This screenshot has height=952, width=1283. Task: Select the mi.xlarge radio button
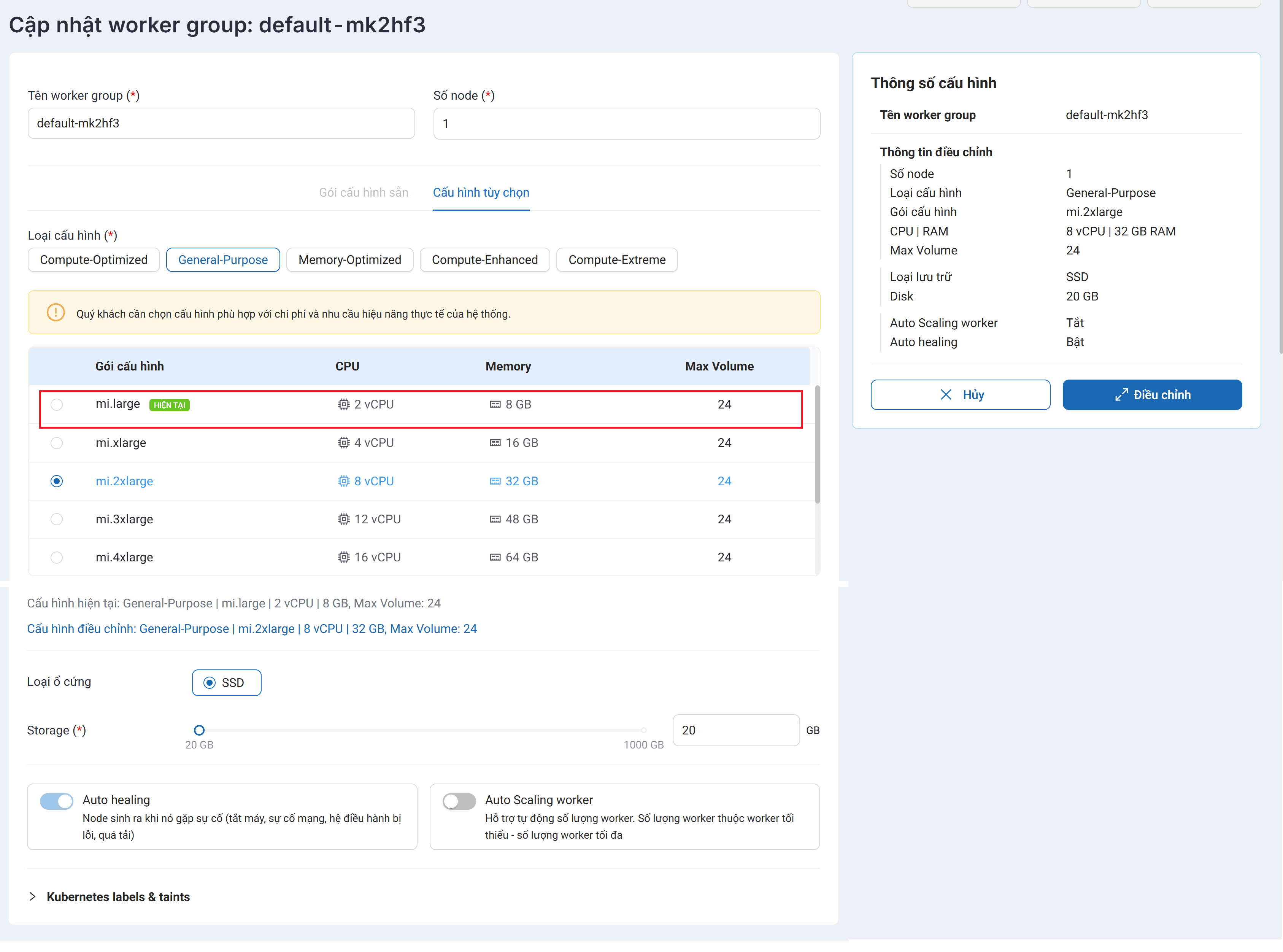(x=56, y=443)
